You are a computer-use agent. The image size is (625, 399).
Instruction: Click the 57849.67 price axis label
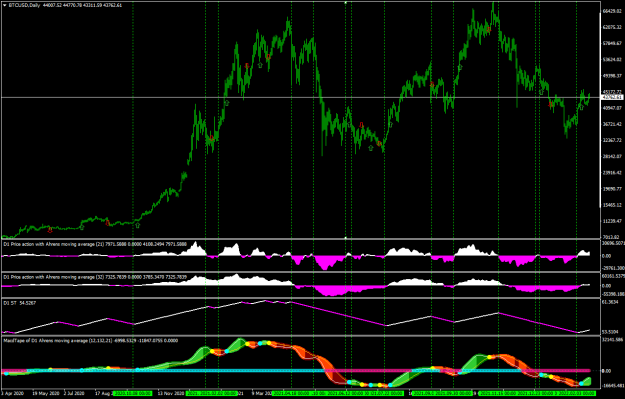tap(613, 43)
